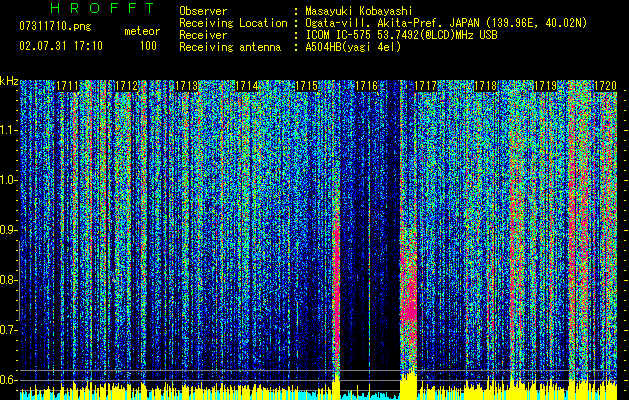Select the A504HB(yagi 4el) antenna text

click(x=353, y=47)
